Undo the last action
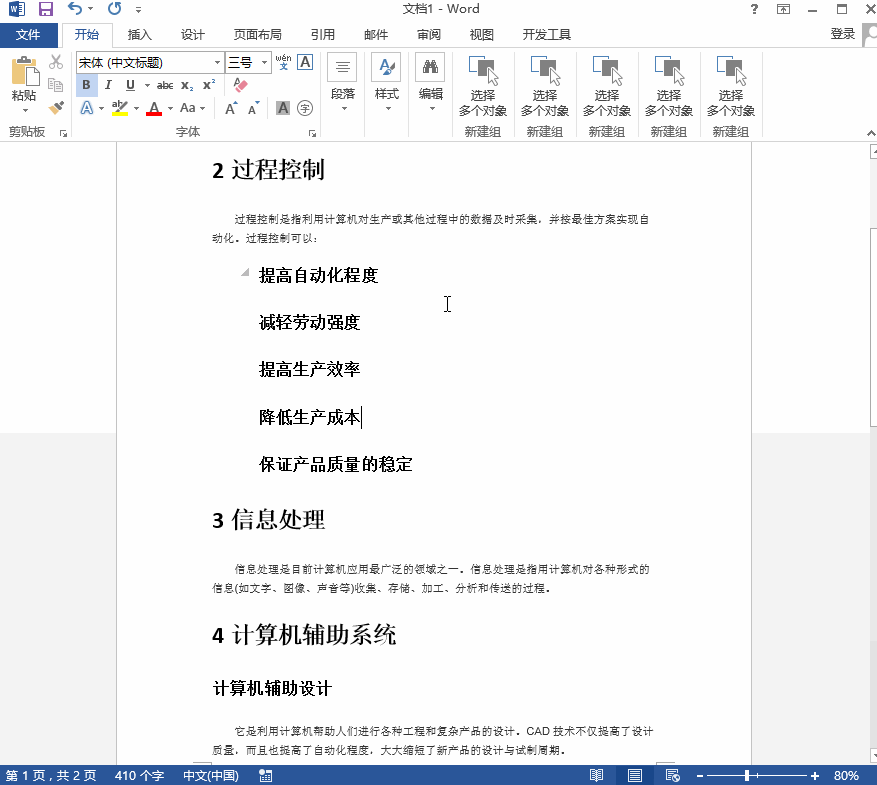The height and width of the screenshot is (785, 877). click(74, 9)
